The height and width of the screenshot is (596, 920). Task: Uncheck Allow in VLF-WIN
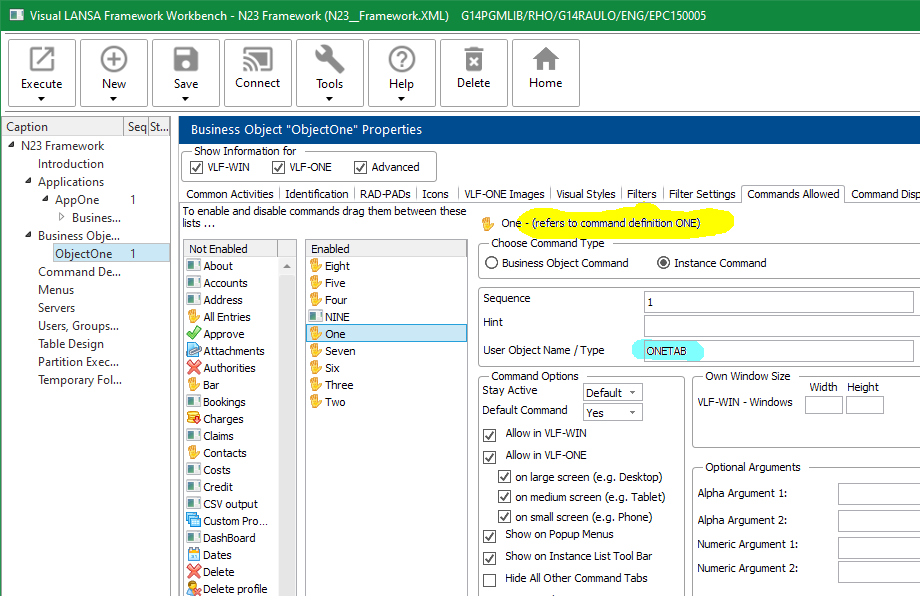[489, 435]
